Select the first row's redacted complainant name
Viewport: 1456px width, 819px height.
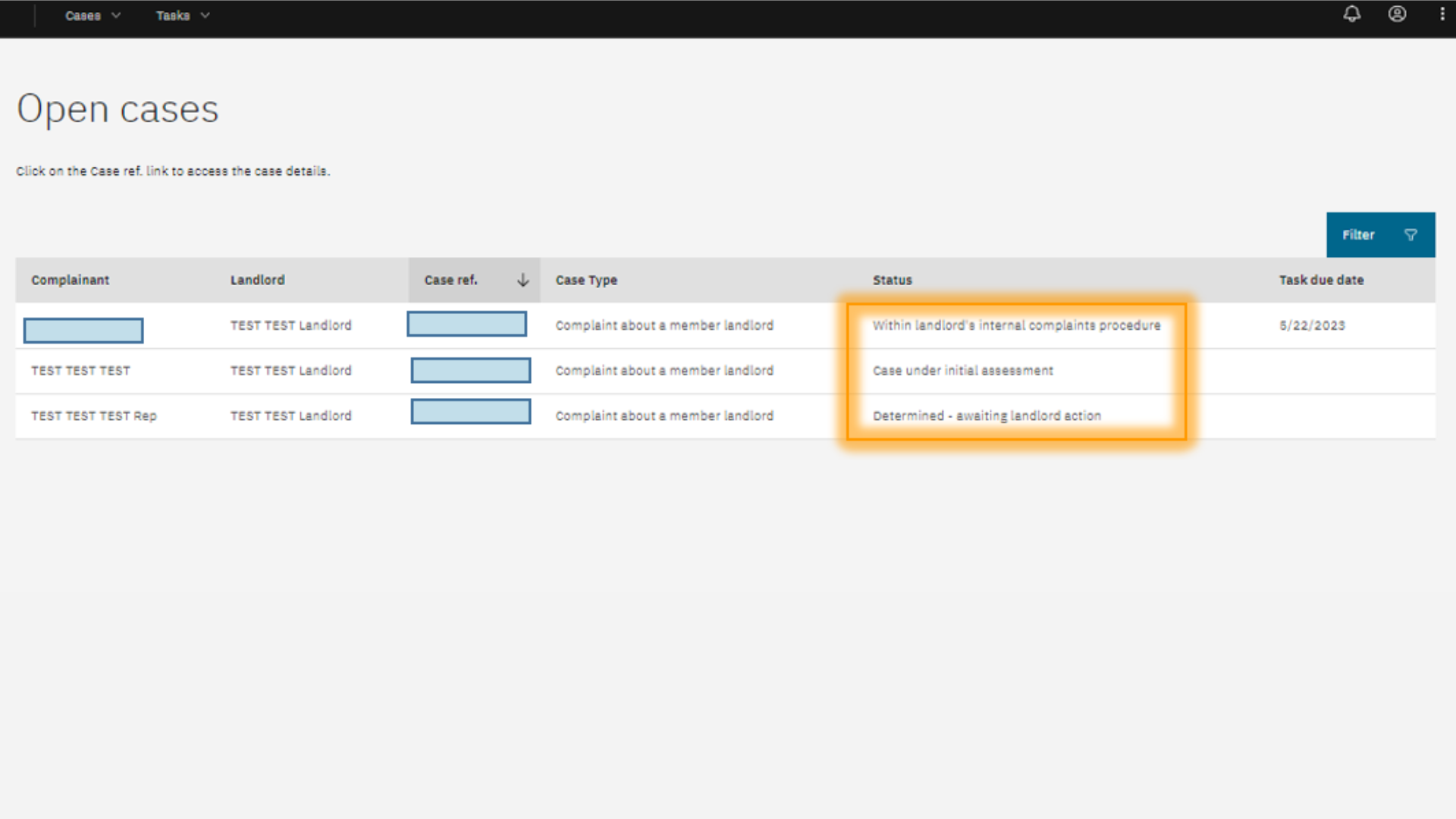83,330
